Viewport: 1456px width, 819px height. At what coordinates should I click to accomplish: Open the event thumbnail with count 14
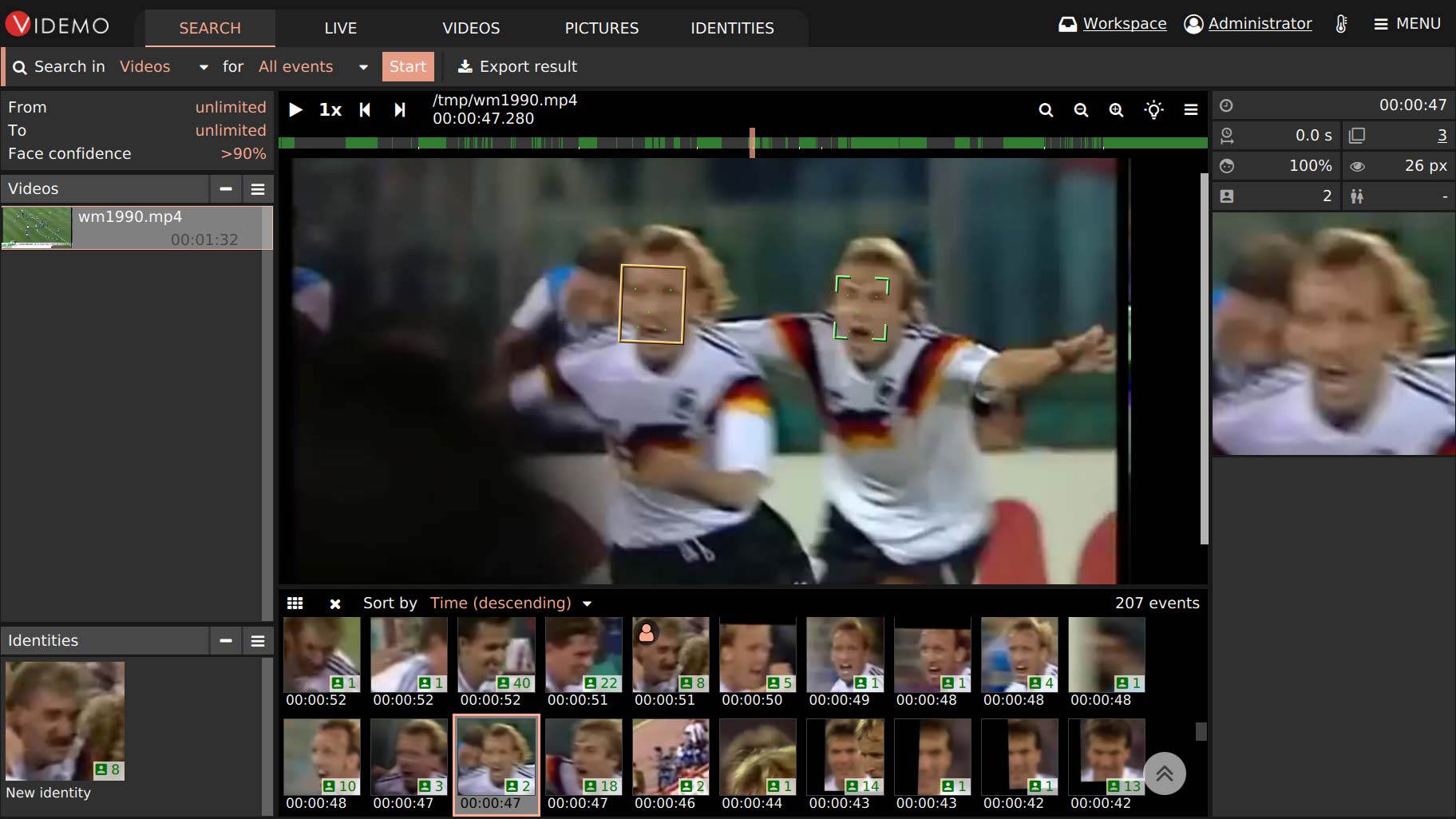845,757
